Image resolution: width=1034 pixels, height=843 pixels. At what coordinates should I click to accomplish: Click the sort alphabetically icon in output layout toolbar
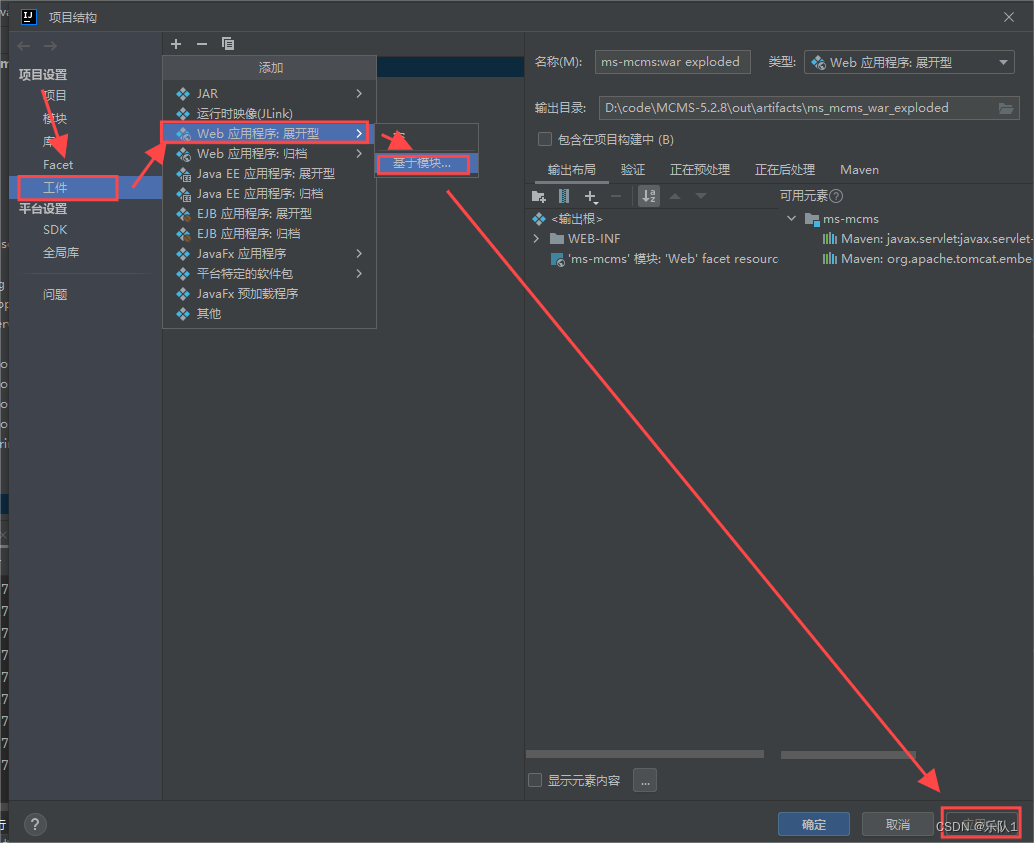click(647, 196)
